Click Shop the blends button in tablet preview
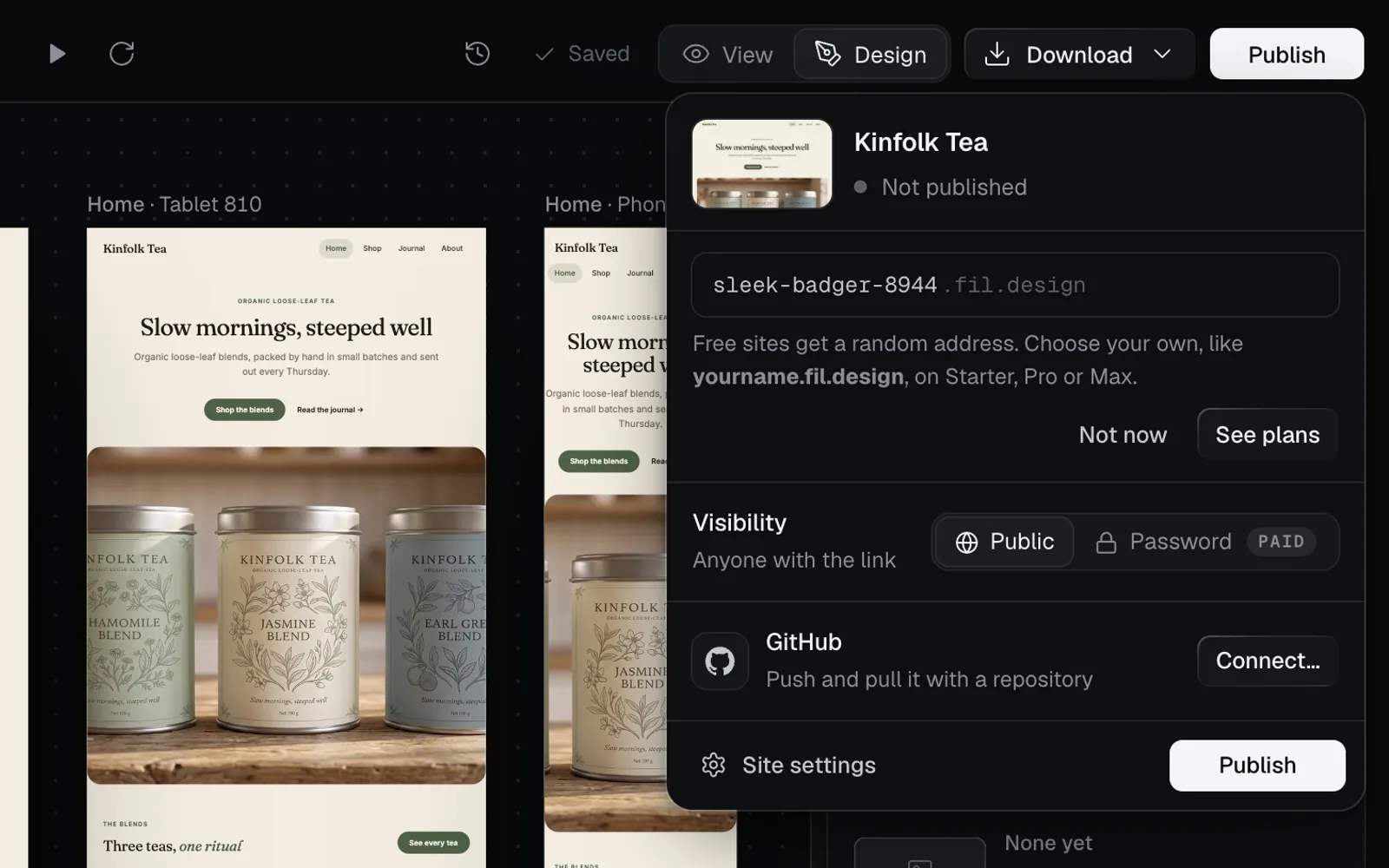The height and width of the screenshot is (868, 1389). pos(245,410)
